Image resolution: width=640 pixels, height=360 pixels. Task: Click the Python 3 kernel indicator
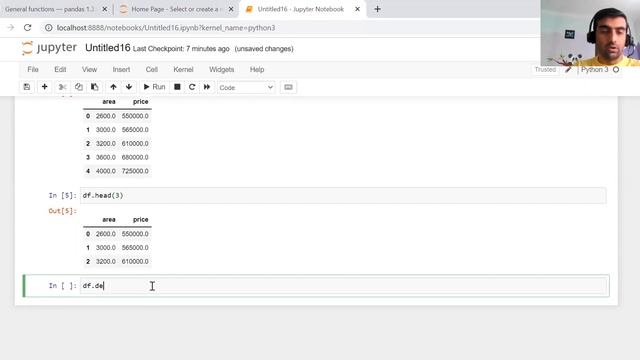pos(594,69)
